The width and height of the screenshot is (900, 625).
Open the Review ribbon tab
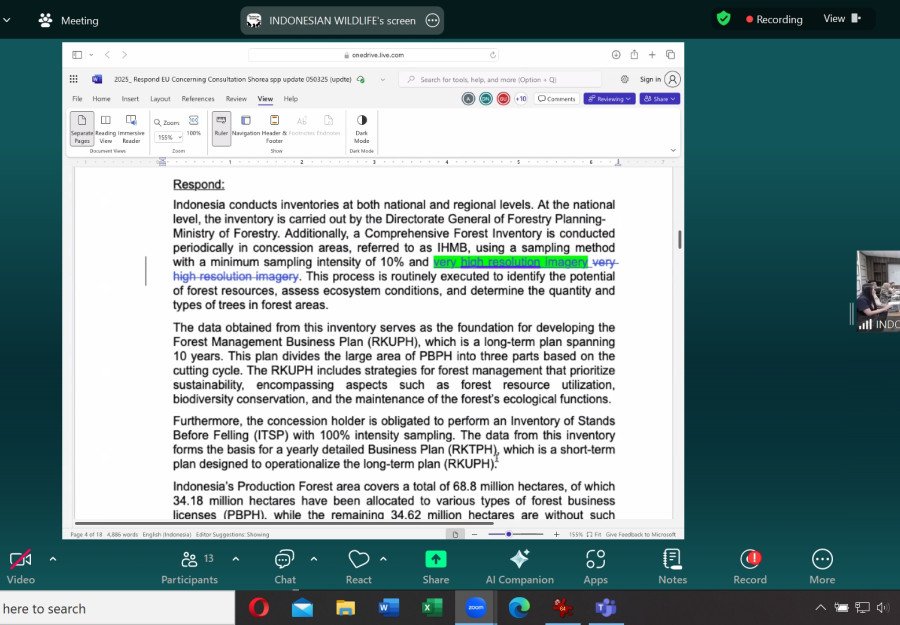(x=236, y=99)
